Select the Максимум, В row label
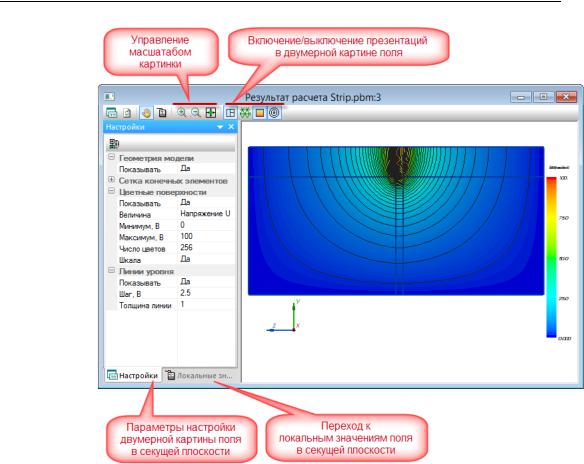Image resolution: width=584 pixels, height=464 pixels. [141, 238]
